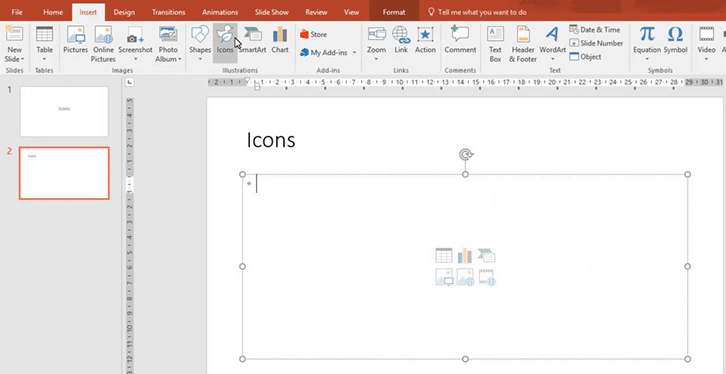Click the WordArt icon
This screenshot has width=726, height=374.
point(552,34)
